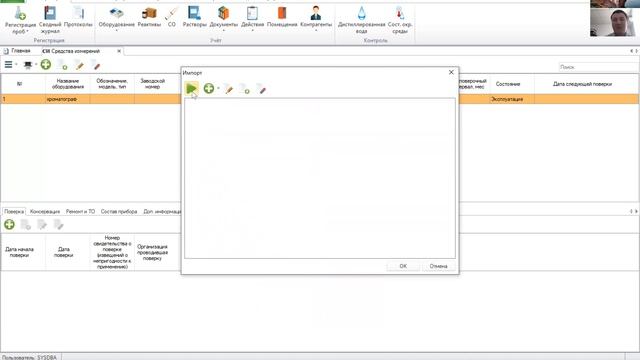Click the № column header
This screenshot has height=360, width=640.
click(x=19, y=84)
